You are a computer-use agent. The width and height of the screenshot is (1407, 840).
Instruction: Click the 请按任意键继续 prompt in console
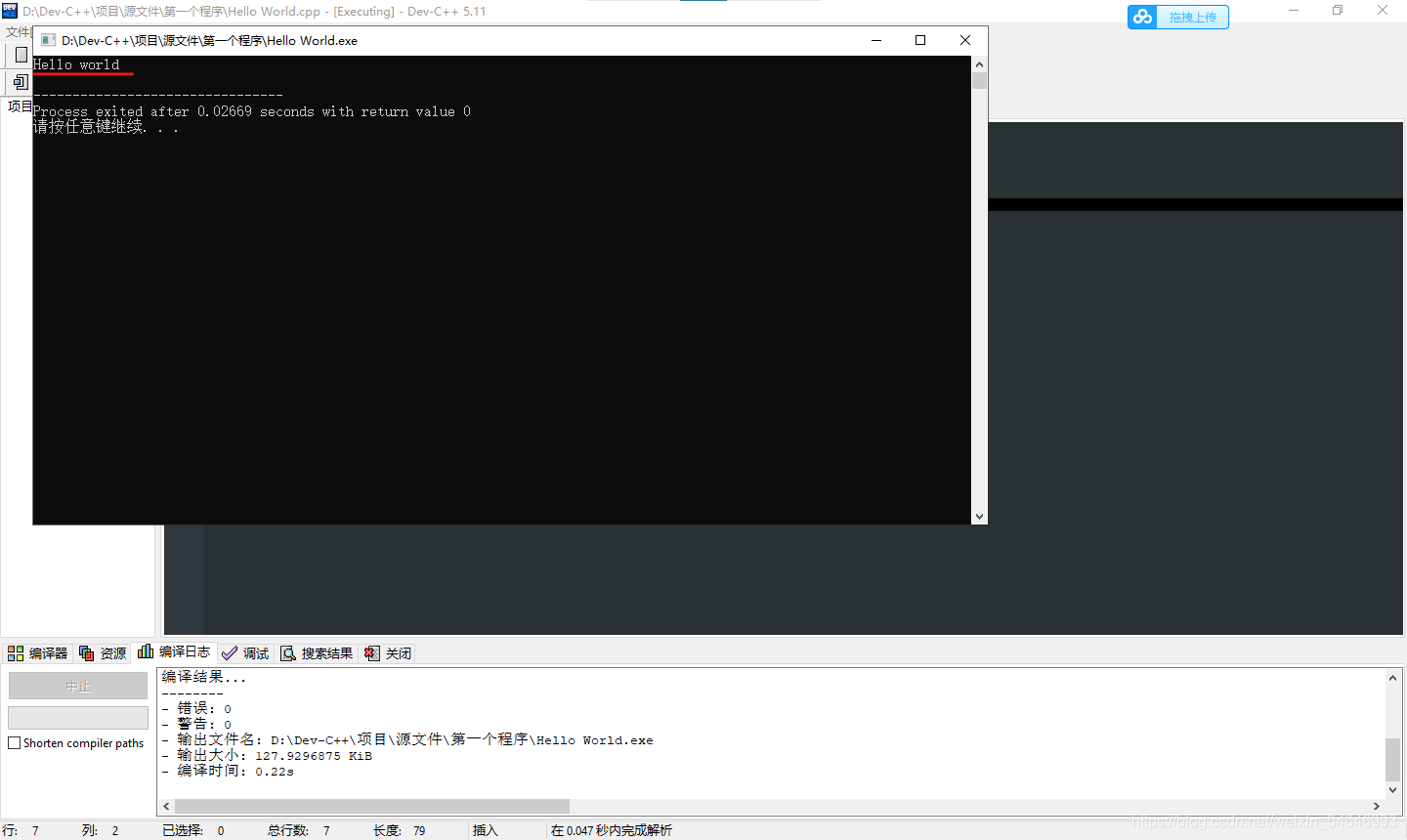106,127
